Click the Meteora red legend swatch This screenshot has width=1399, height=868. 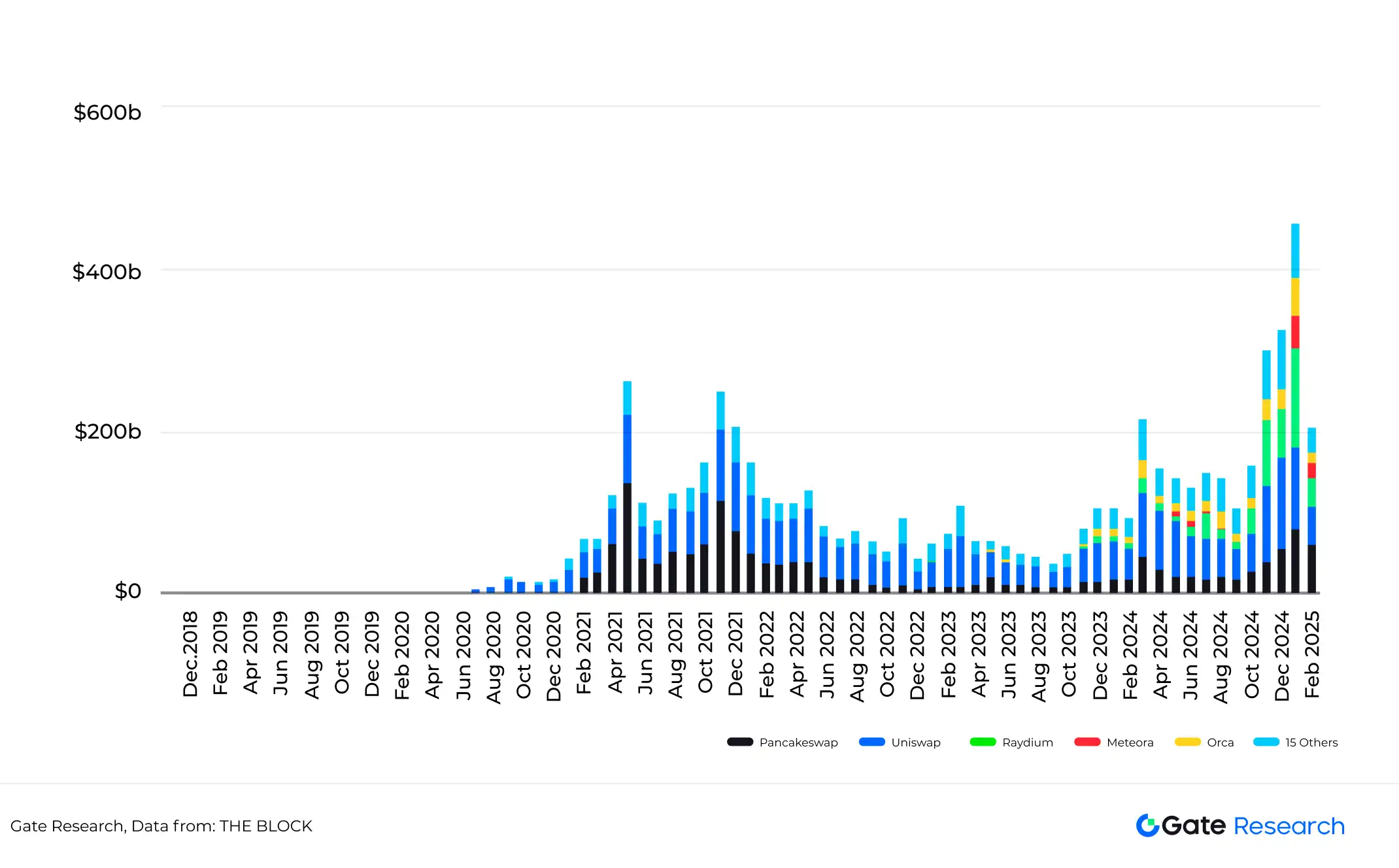(1088, 742)
